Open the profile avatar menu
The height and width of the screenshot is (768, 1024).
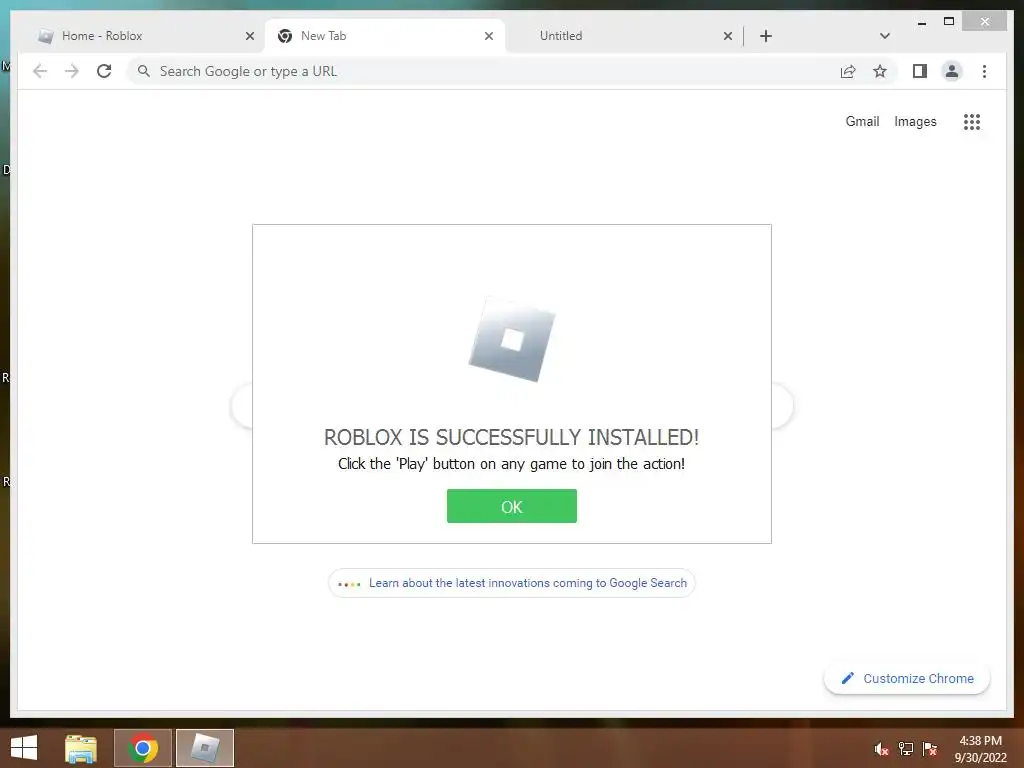click(952, 71)
